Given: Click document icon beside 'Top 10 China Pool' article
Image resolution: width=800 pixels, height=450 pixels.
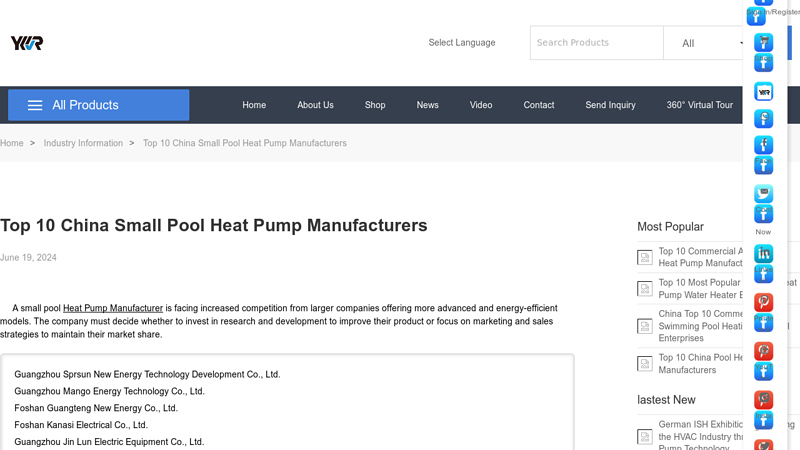Looking at the screenshot, I should (645, 364).
